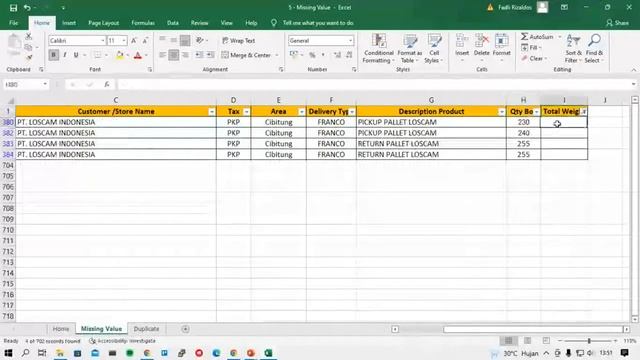Viewport: 640px width, 360px height.
Task: Apply fill color with the paint bucket
Action: coord(120,55)
